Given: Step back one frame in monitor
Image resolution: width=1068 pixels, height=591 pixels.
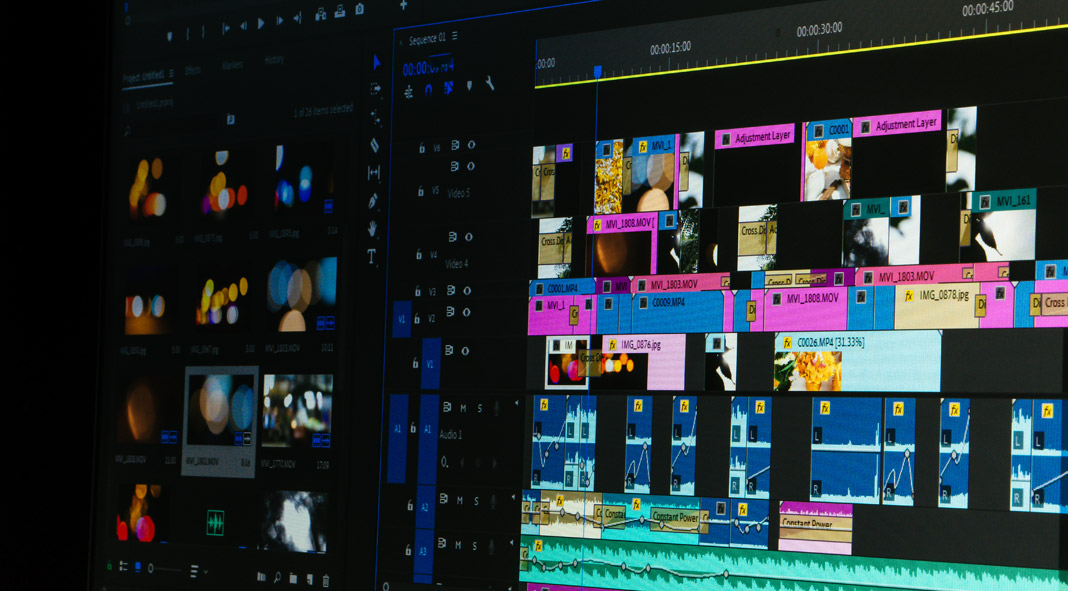Looking at the screenshot, I should point(243,26).
